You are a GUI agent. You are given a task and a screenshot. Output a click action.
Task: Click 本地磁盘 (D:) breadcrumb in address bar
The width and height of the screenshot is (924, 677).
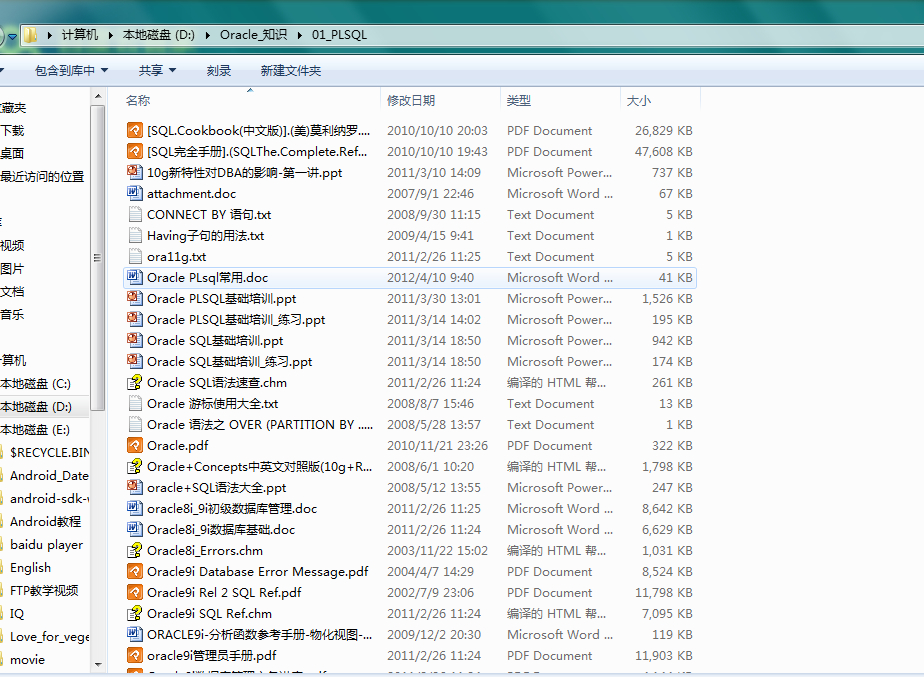pos(159,35)
